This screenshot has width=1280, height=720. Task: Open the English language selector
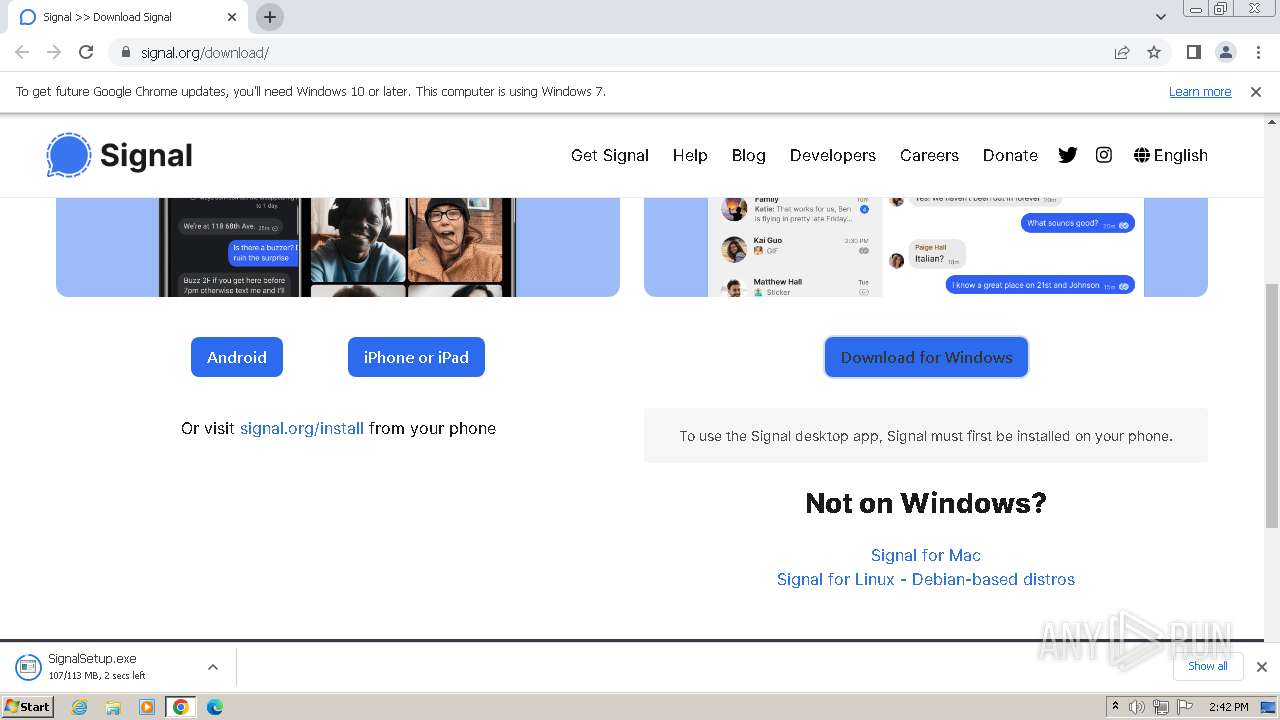click(x=1171, y=155)
